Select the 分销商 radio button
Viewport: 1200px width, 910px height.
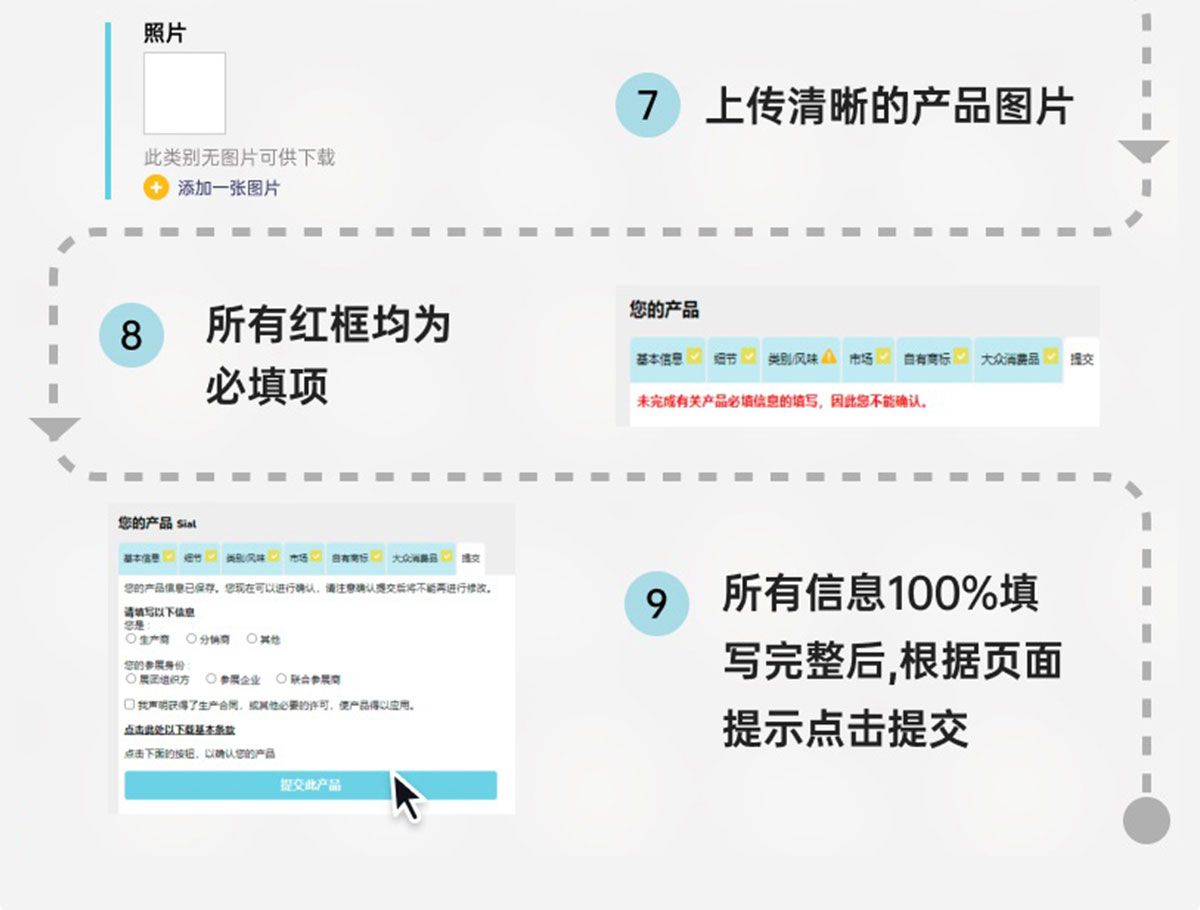tap(191, 639)
